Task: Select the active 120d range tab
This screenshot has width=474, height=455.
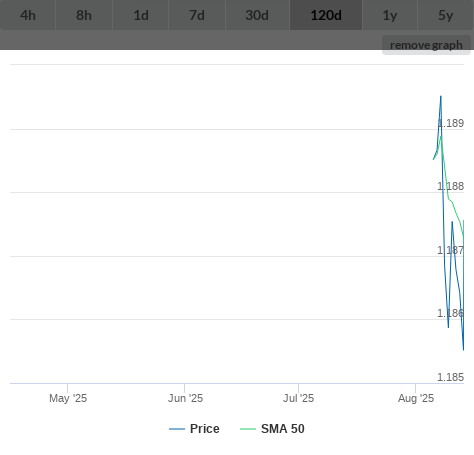Action: click(326, 15)
